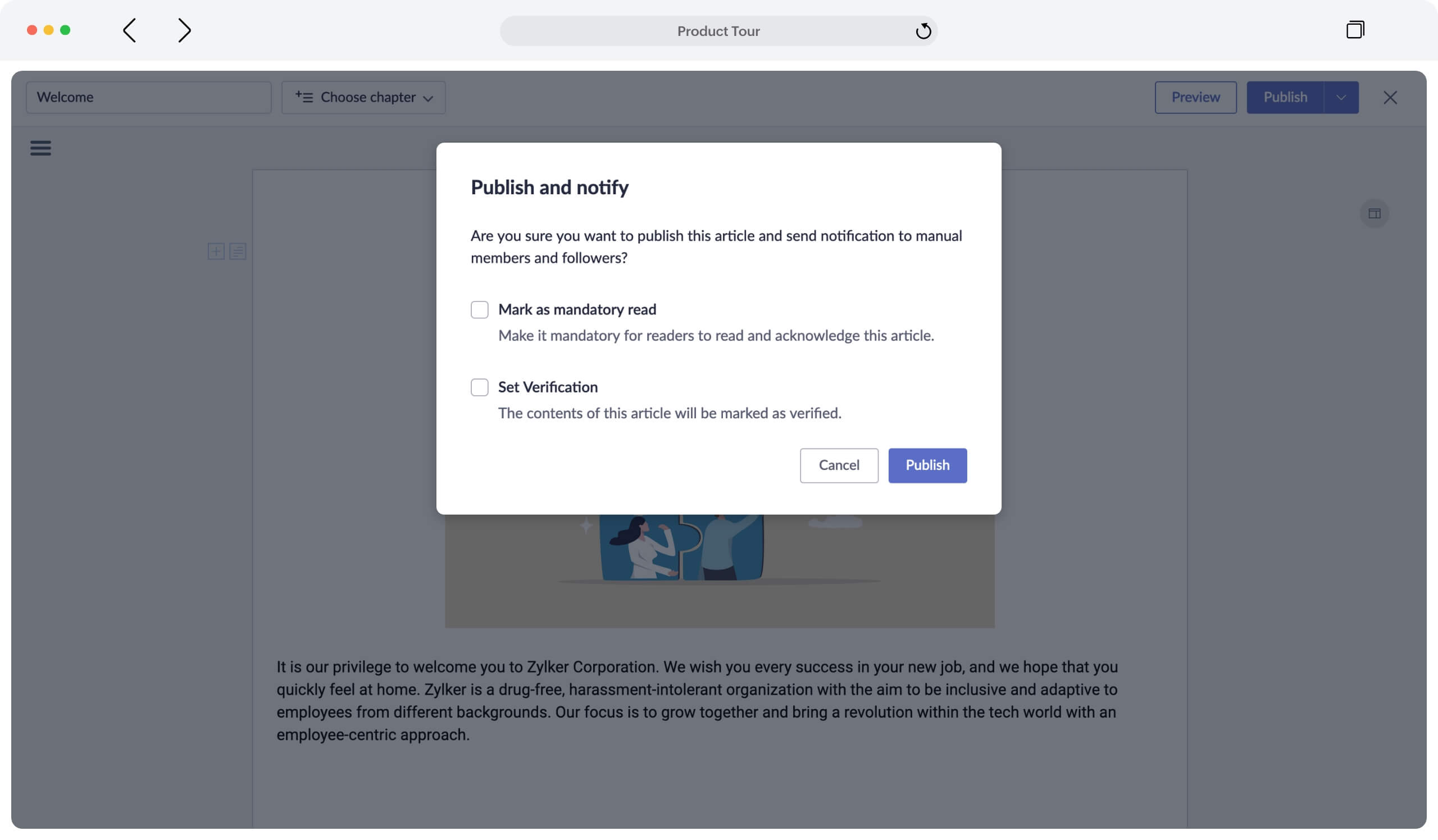This screenshot has width=1438, height=840.
Task: Click the chevron on Choose chapter
Action: [x=428, y=99]
